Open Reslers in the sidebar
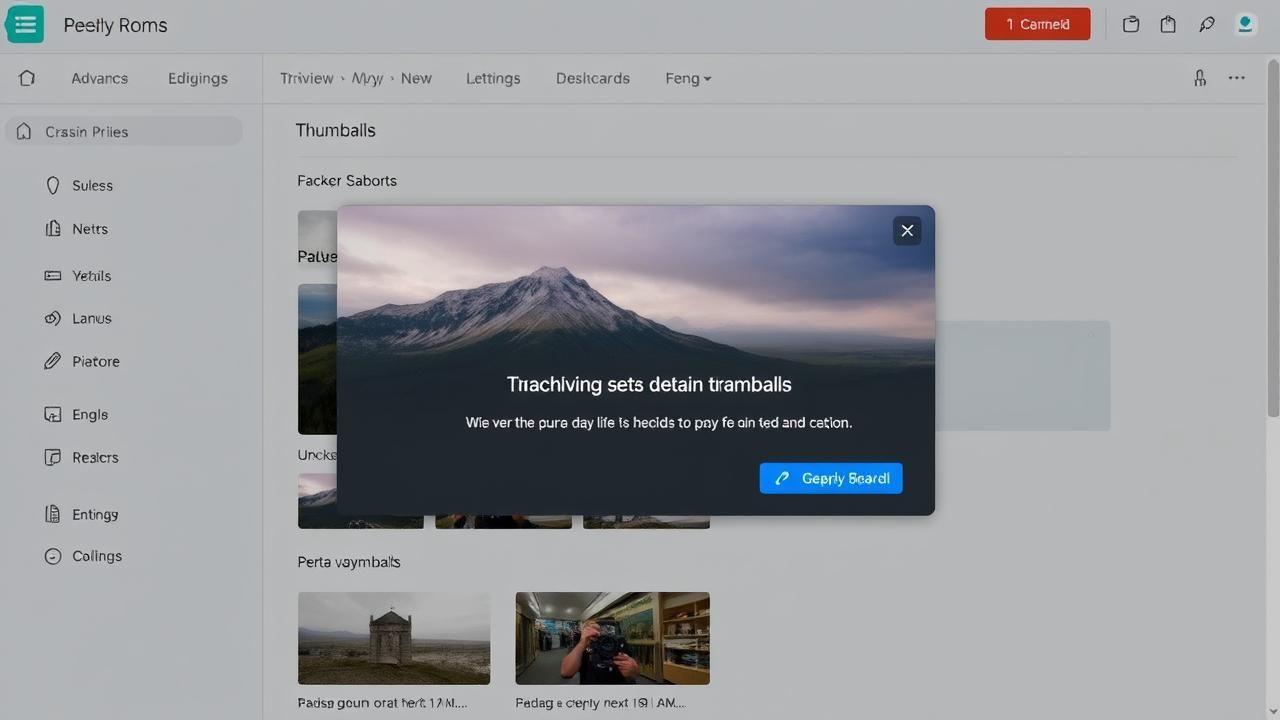Image resolution: width=1280 pixels, height=720 pixels. [x=95, y=457]
